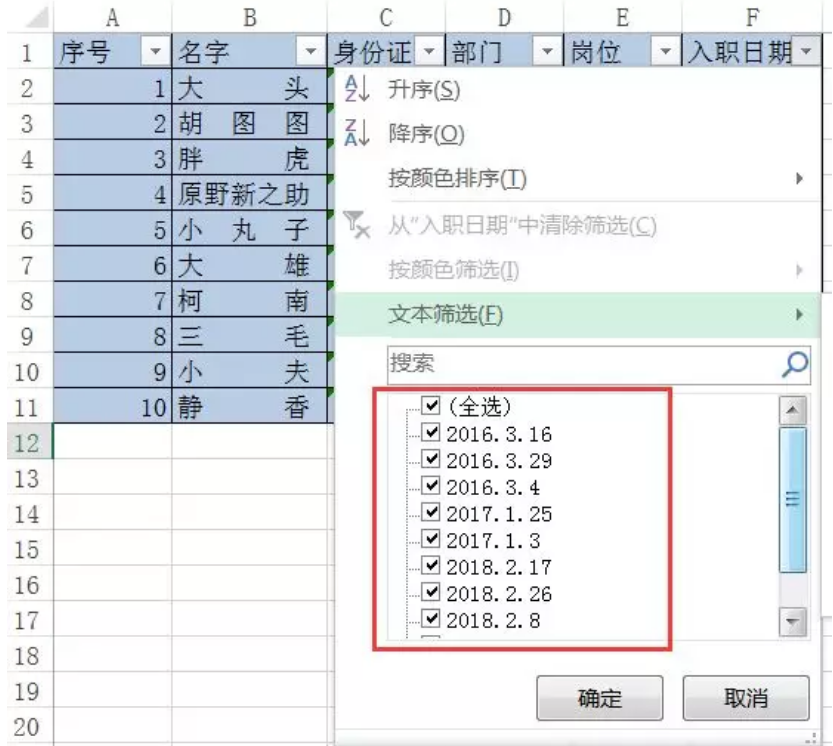Choose 降序(O) sort option
Viewport: 833px width, 746px height.
coord(578,133)
